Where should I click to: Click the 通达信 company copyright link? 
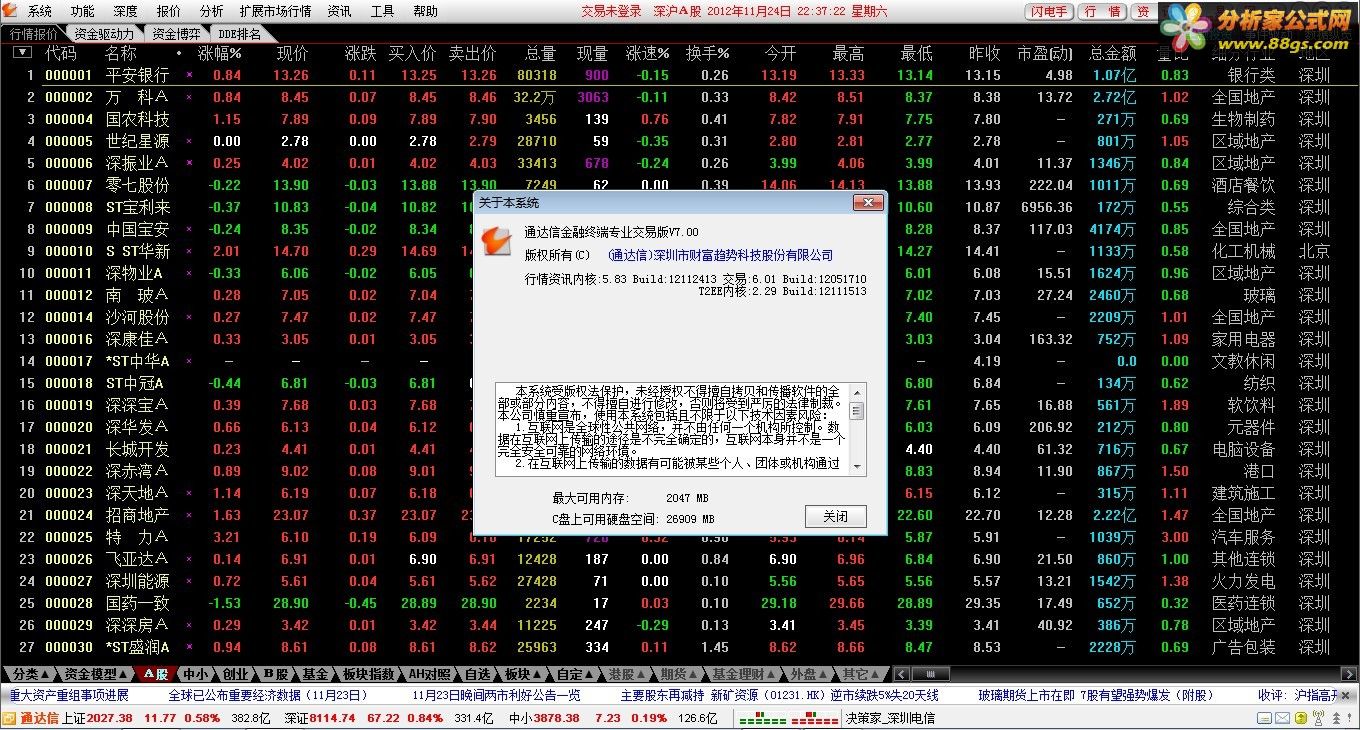pyautogui.click(x=720, y=255)
